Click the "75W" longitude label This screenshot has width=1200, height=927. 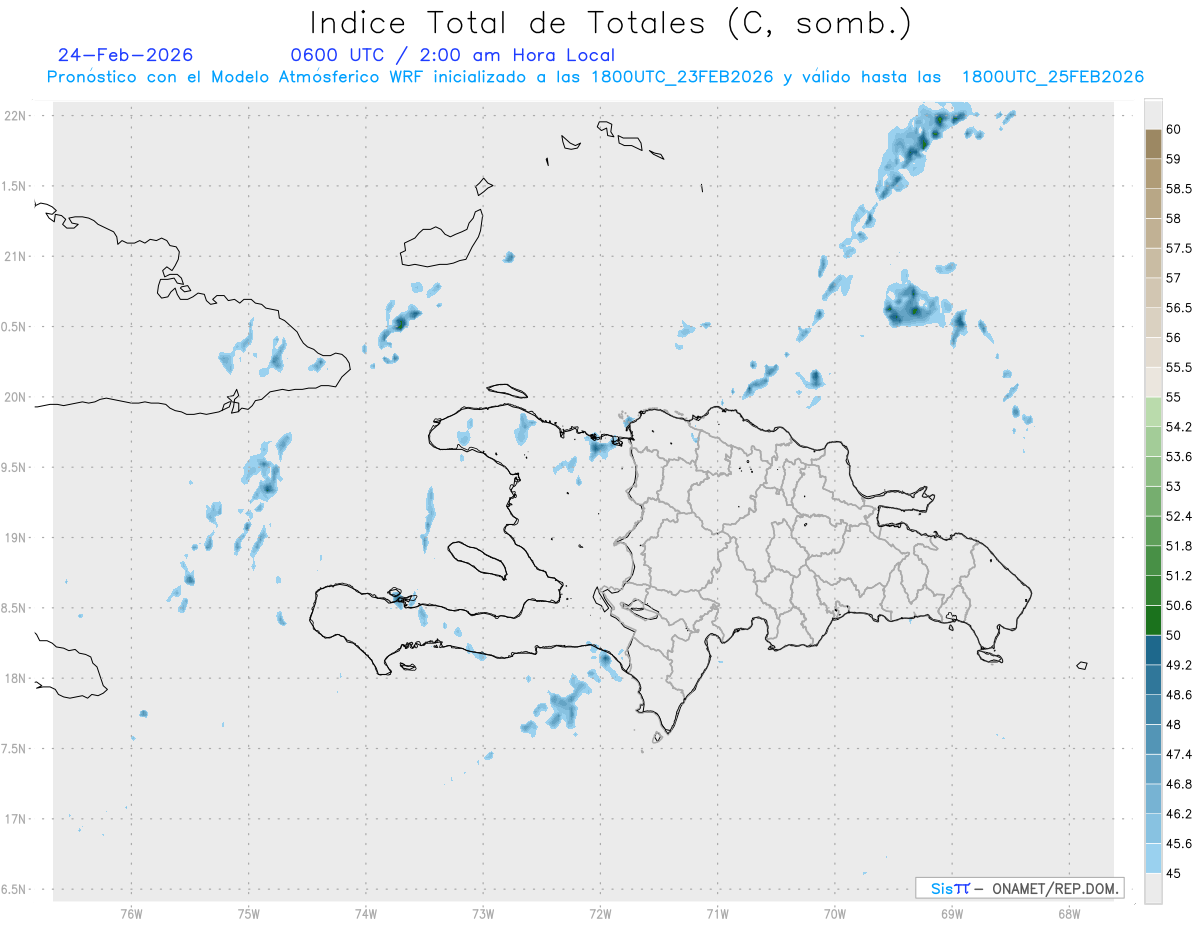249,914
